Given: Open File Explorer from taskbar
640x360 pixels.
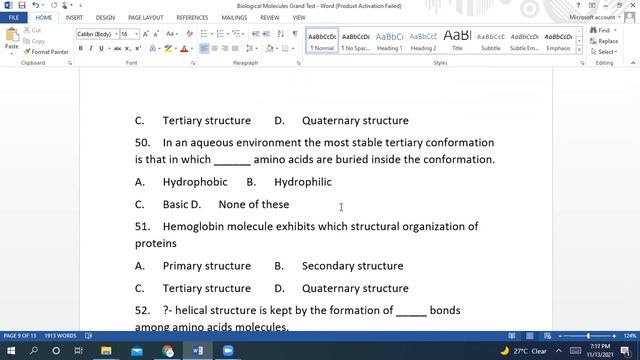Looking at the screenshot, I should coord(106,351).
